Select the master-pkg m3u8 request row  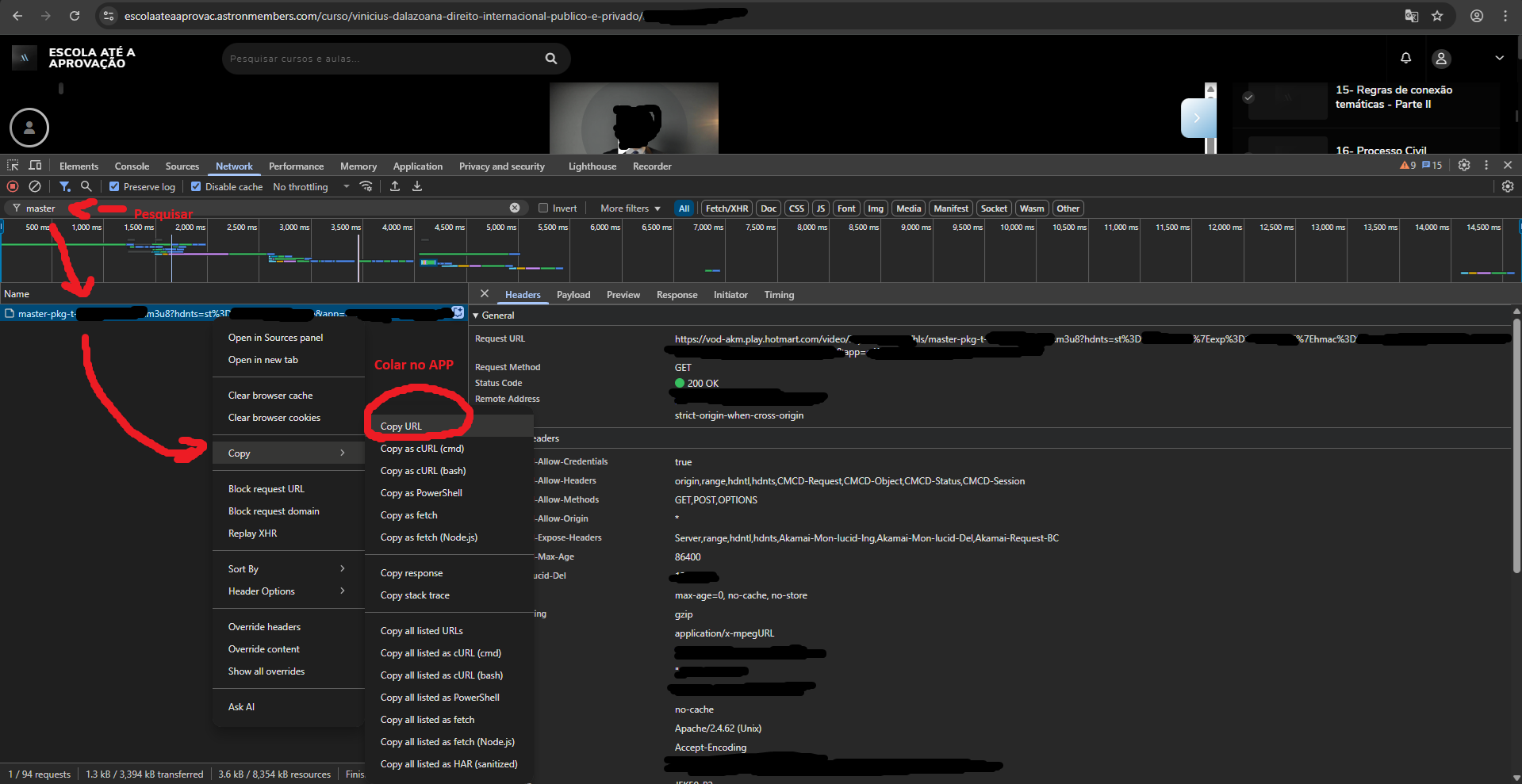coord(234,314)
